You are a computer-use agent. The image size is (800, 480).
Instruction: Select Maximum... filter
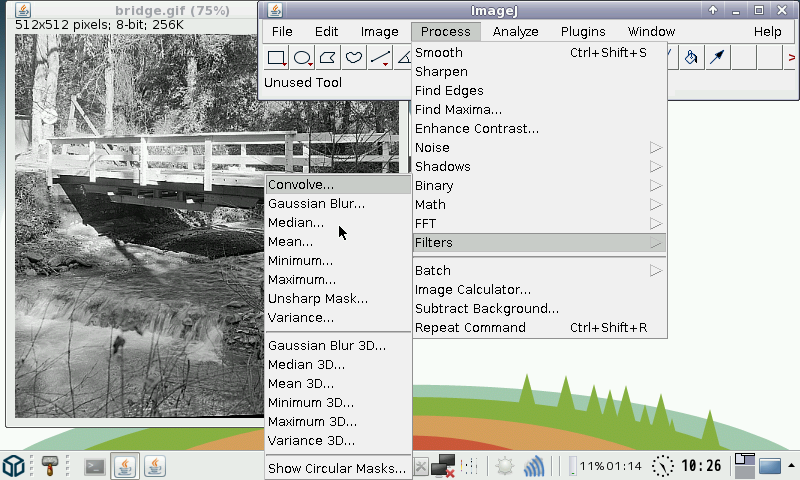[338, 280]
